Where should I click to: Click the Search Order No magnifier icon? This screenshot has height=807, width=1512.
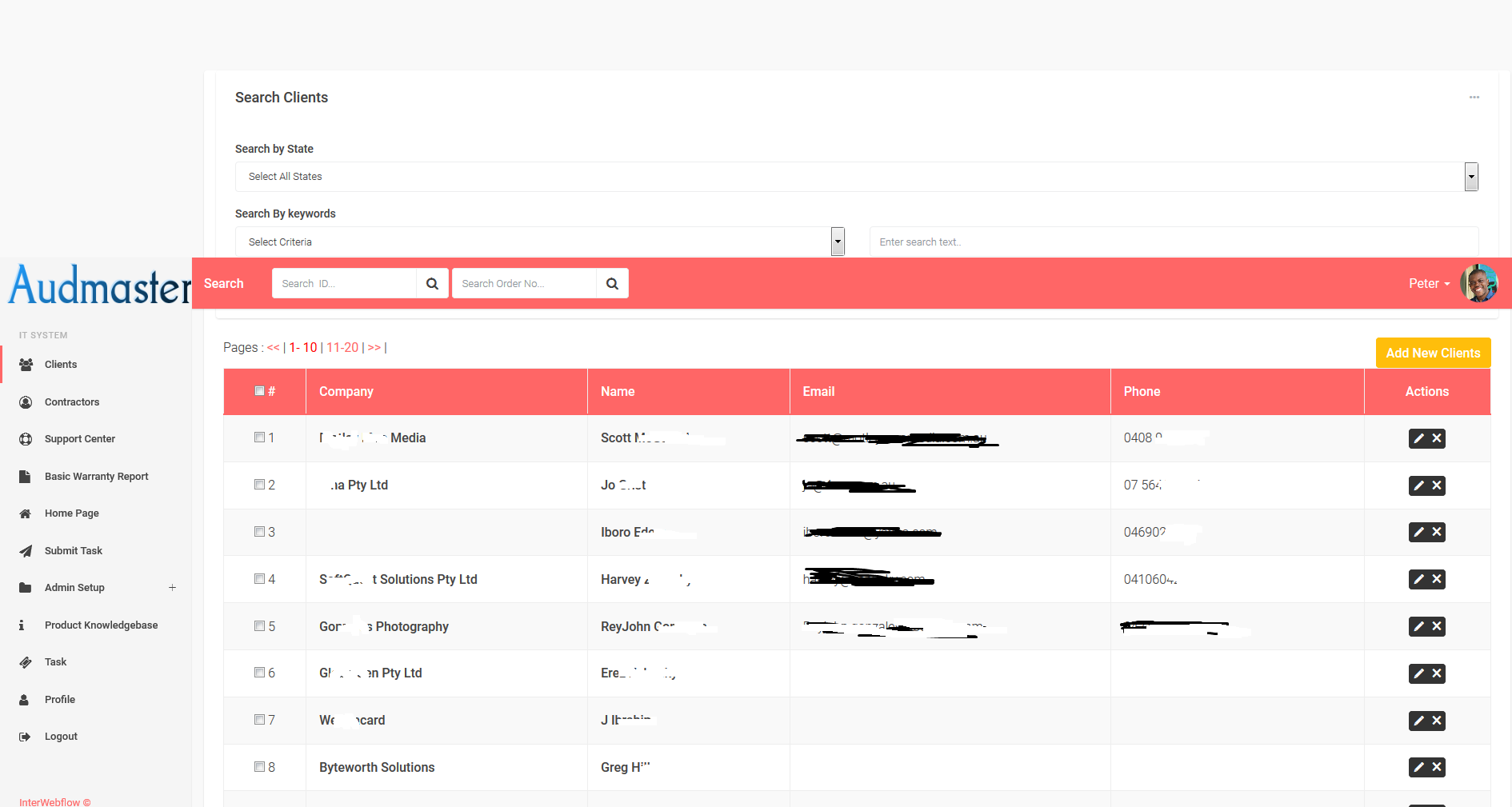(x=612, y=284)
